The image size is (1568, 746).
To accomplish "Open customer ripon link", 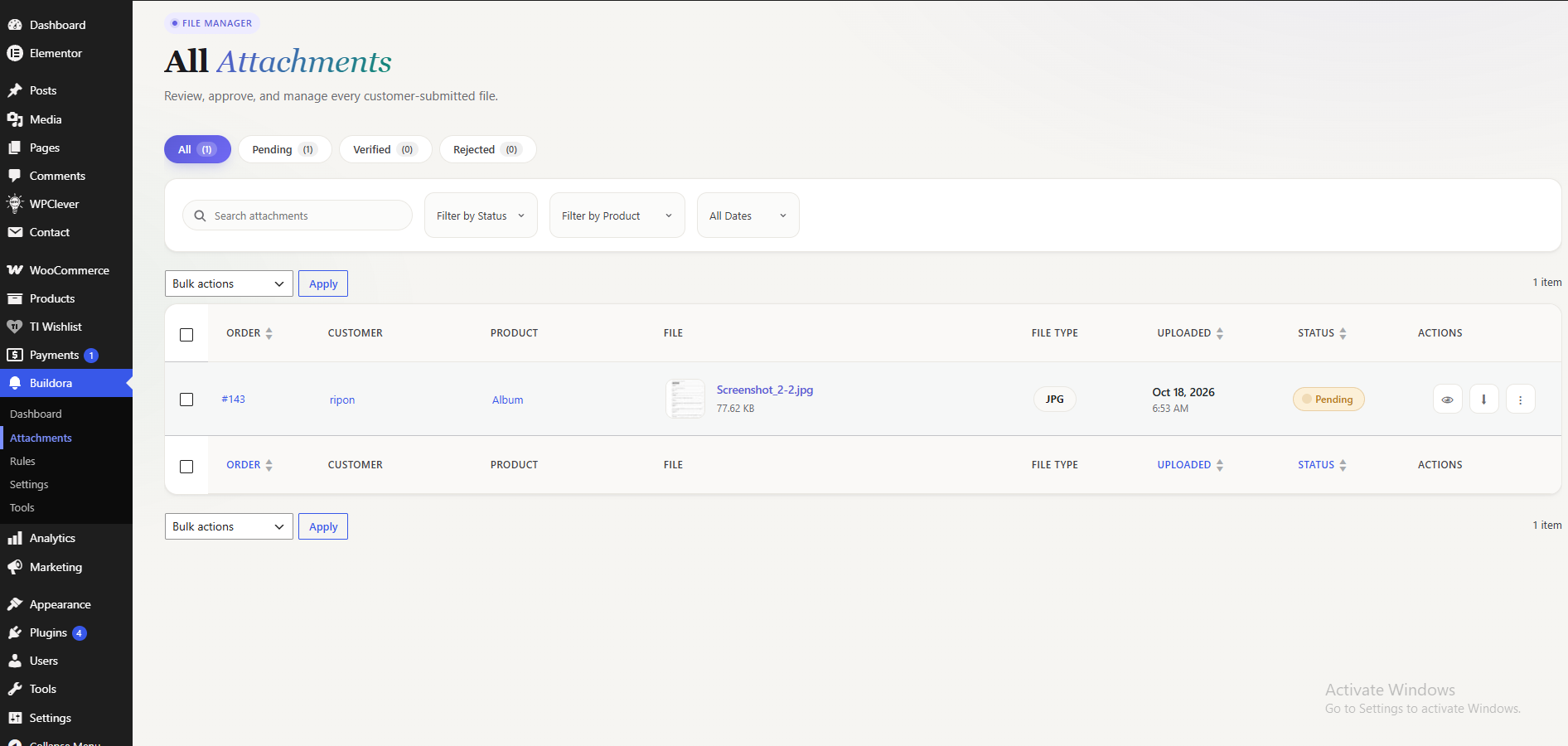I will tap(342, 400).
